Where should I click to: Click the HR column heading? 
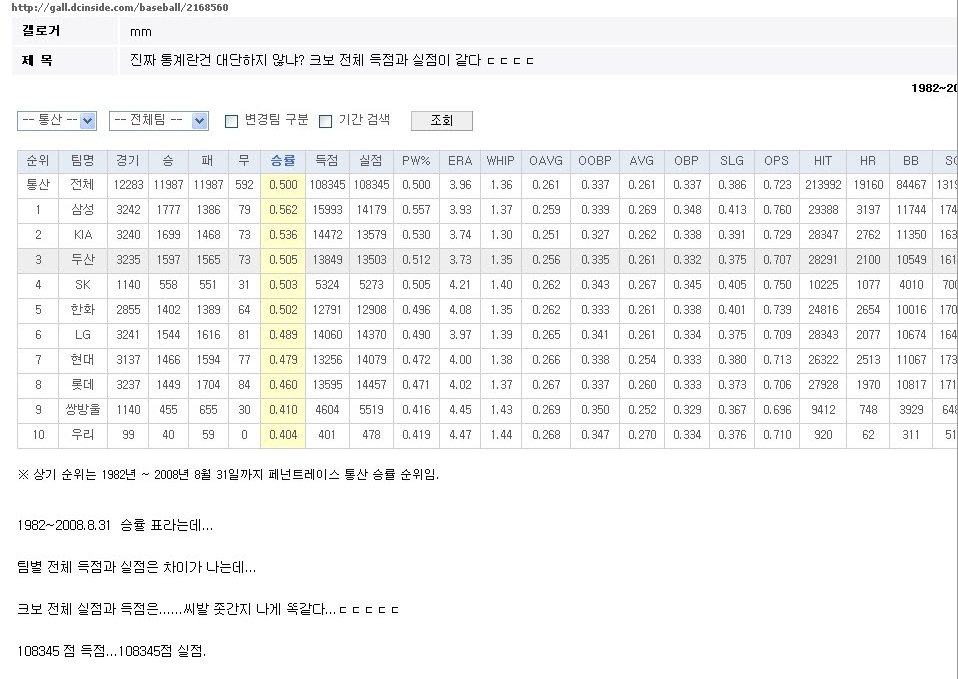pyautogui.click(x=867, y=161)
